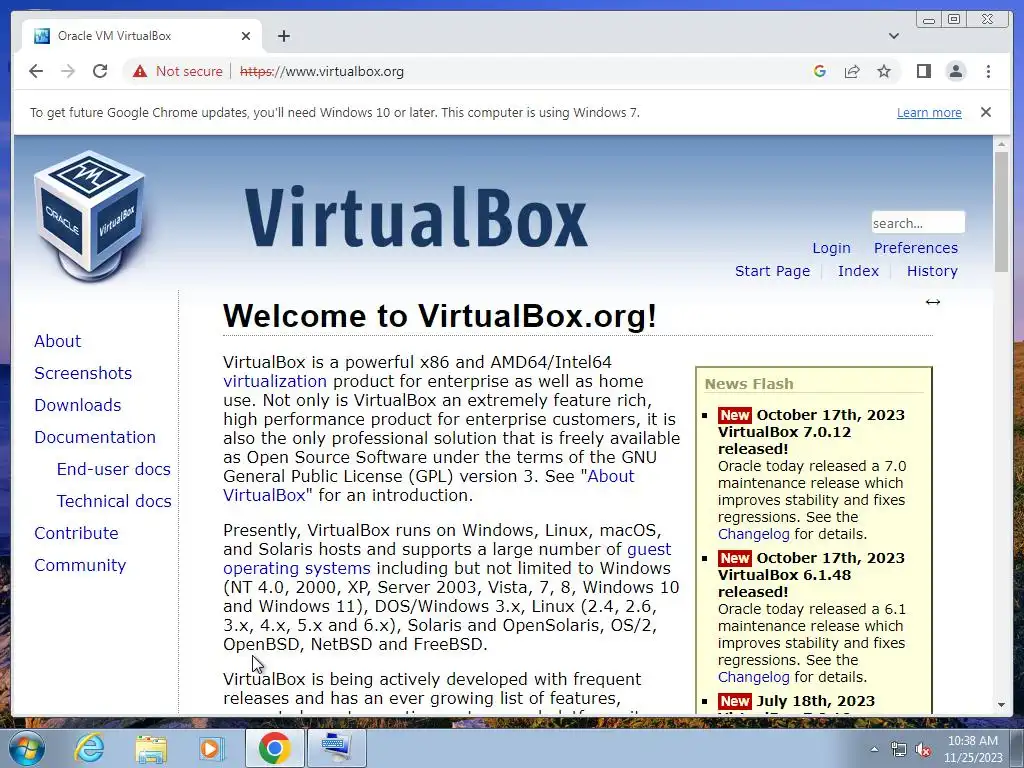Expand the tab search chevron
Image resolution: width=1024 pixels, height=768 pixels.
tap(893, 36)
